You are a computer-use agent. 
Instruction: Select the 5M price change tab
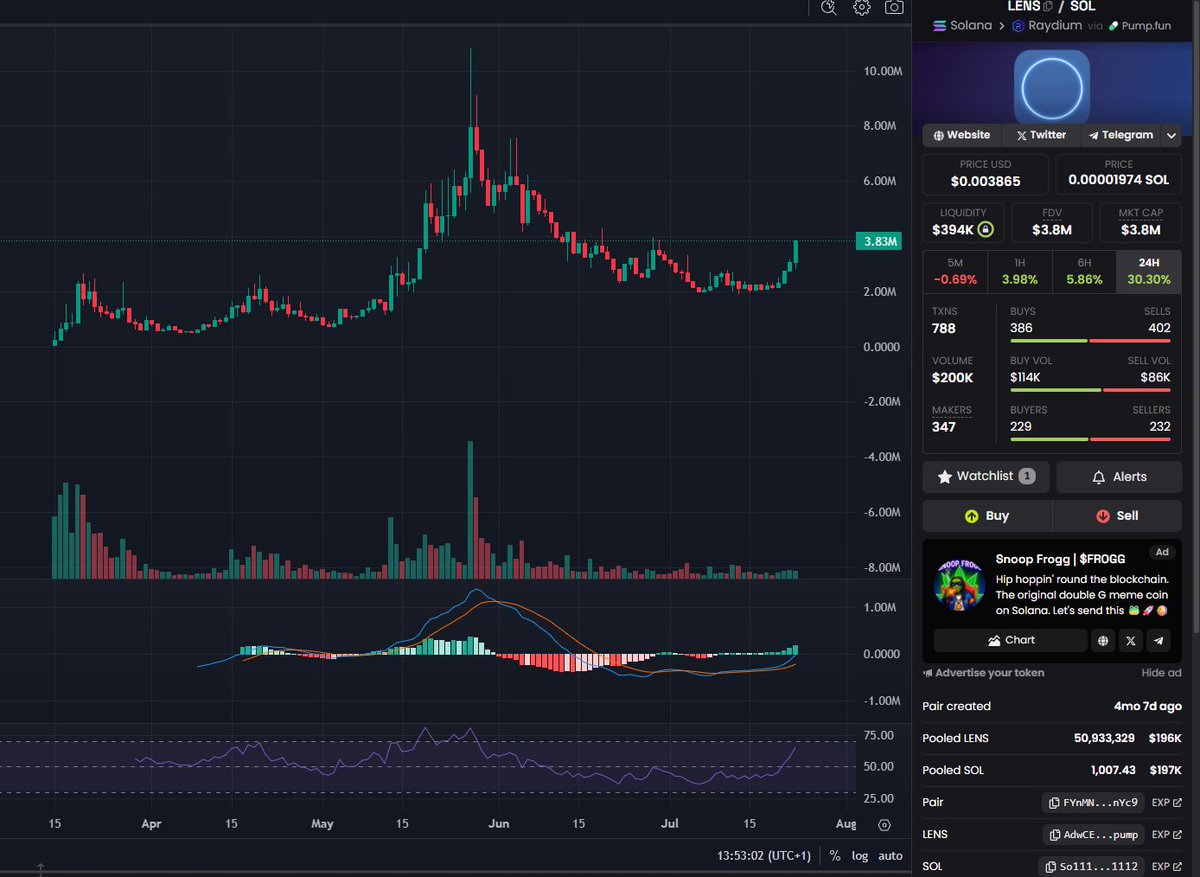(x=954, y=272)
